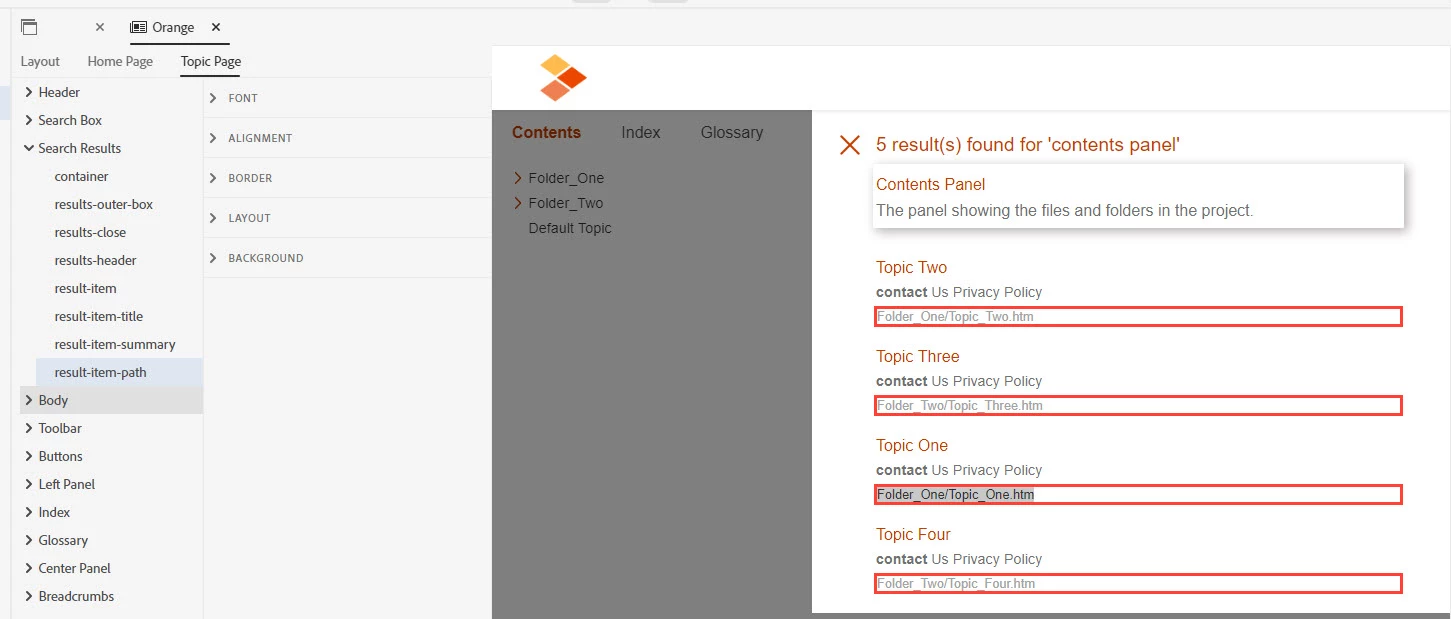Click the skin icon on the Orange tab
The width and height of the screenshot is (1451, 619).
pos(139,28)
